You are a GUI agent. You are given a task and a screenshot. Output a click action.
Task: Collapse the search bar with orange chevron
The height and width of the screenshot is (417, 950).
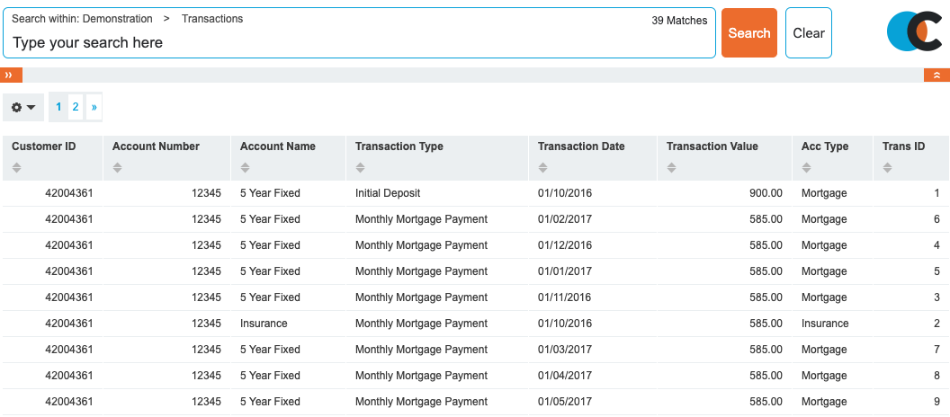coord(936,75)
